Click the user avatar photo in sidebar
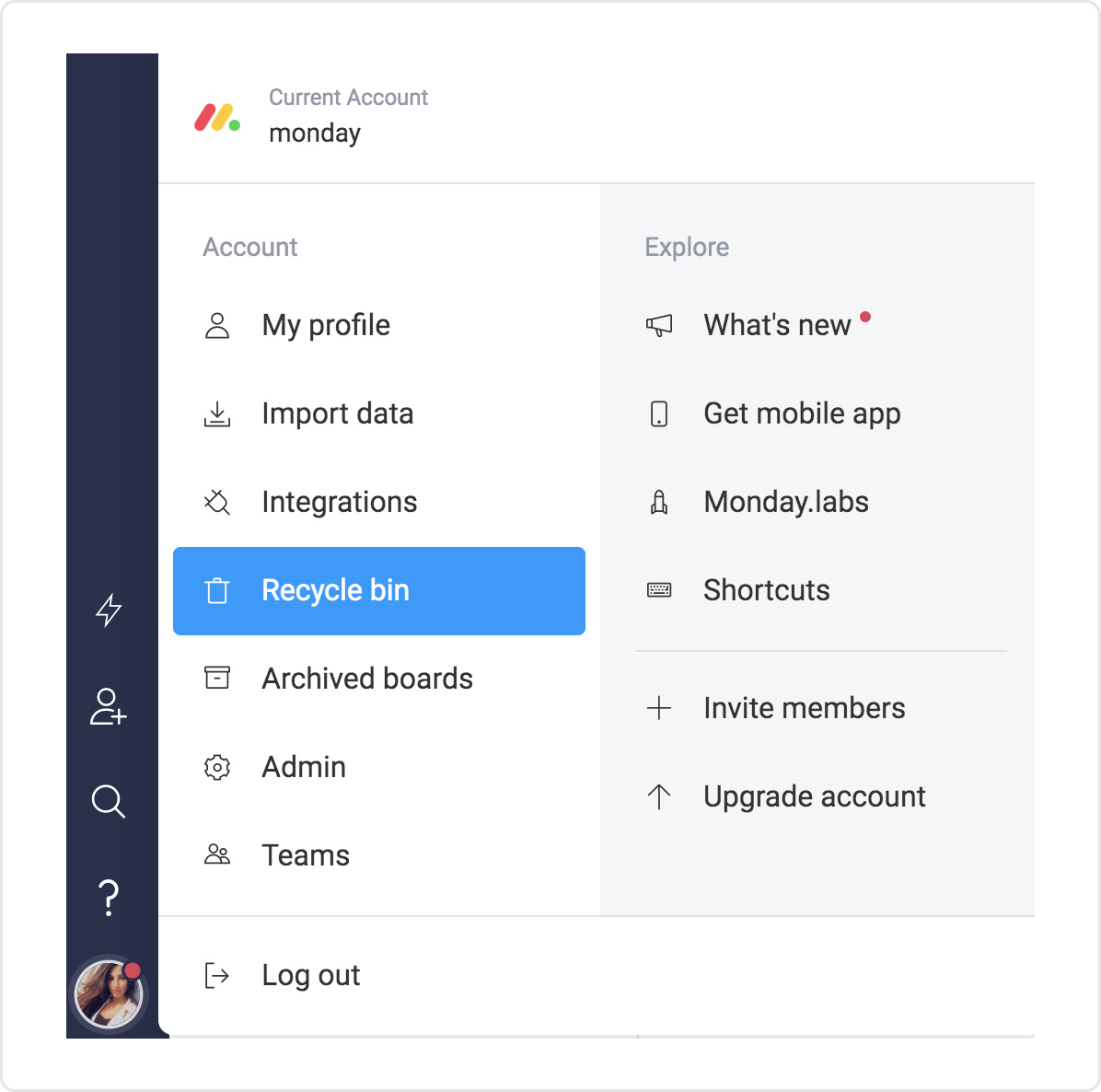This screenshot has height=1092, width=1101. pos(109,993)
